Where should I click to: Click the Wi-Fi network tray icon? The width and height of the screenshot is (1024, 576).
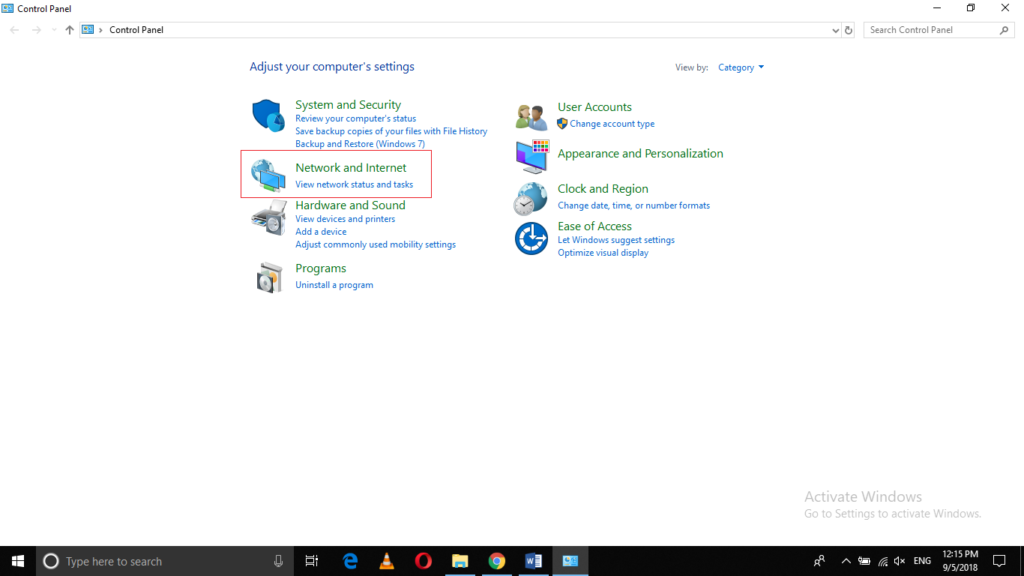(882, 561)
